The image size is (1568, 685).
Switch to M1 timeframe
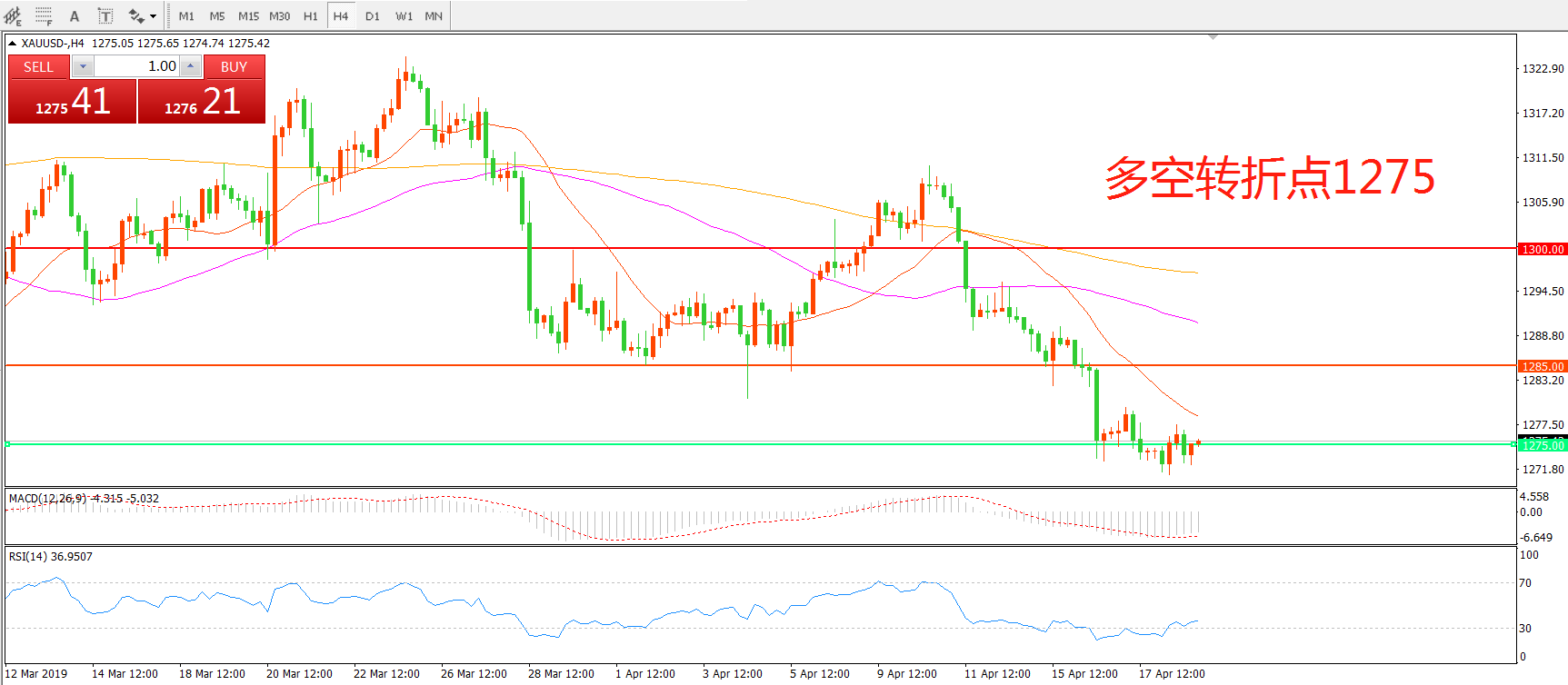point(186,15)
